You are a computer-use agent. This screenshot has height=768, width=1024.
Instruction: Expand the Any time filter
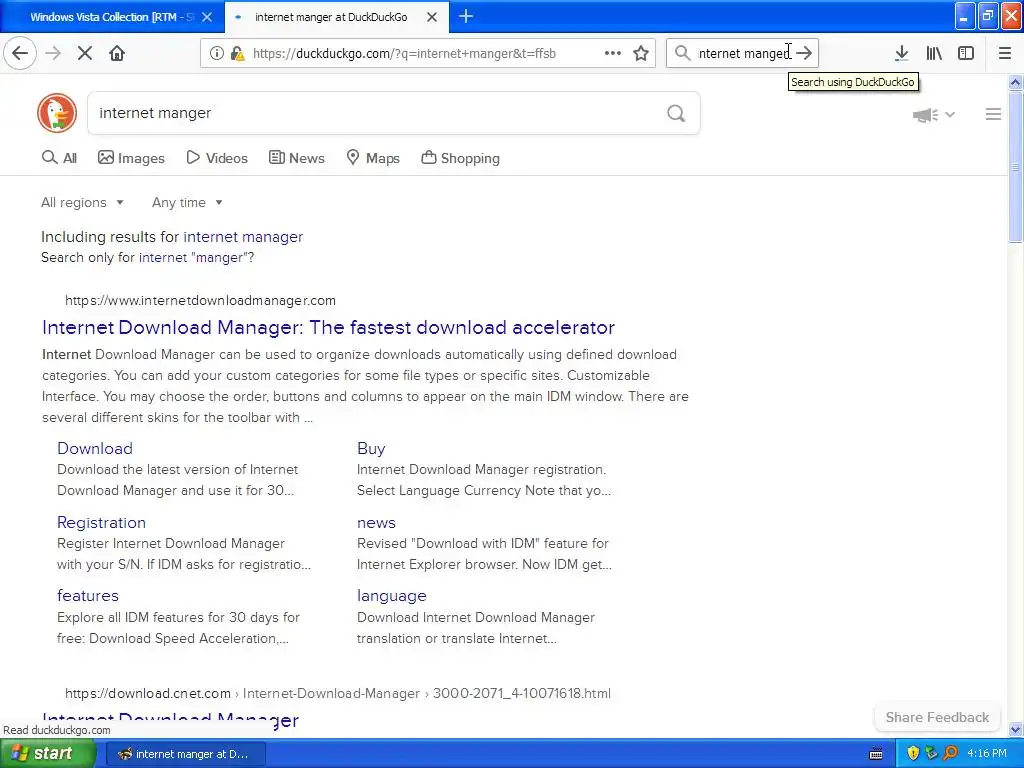[x=187, y=202]
